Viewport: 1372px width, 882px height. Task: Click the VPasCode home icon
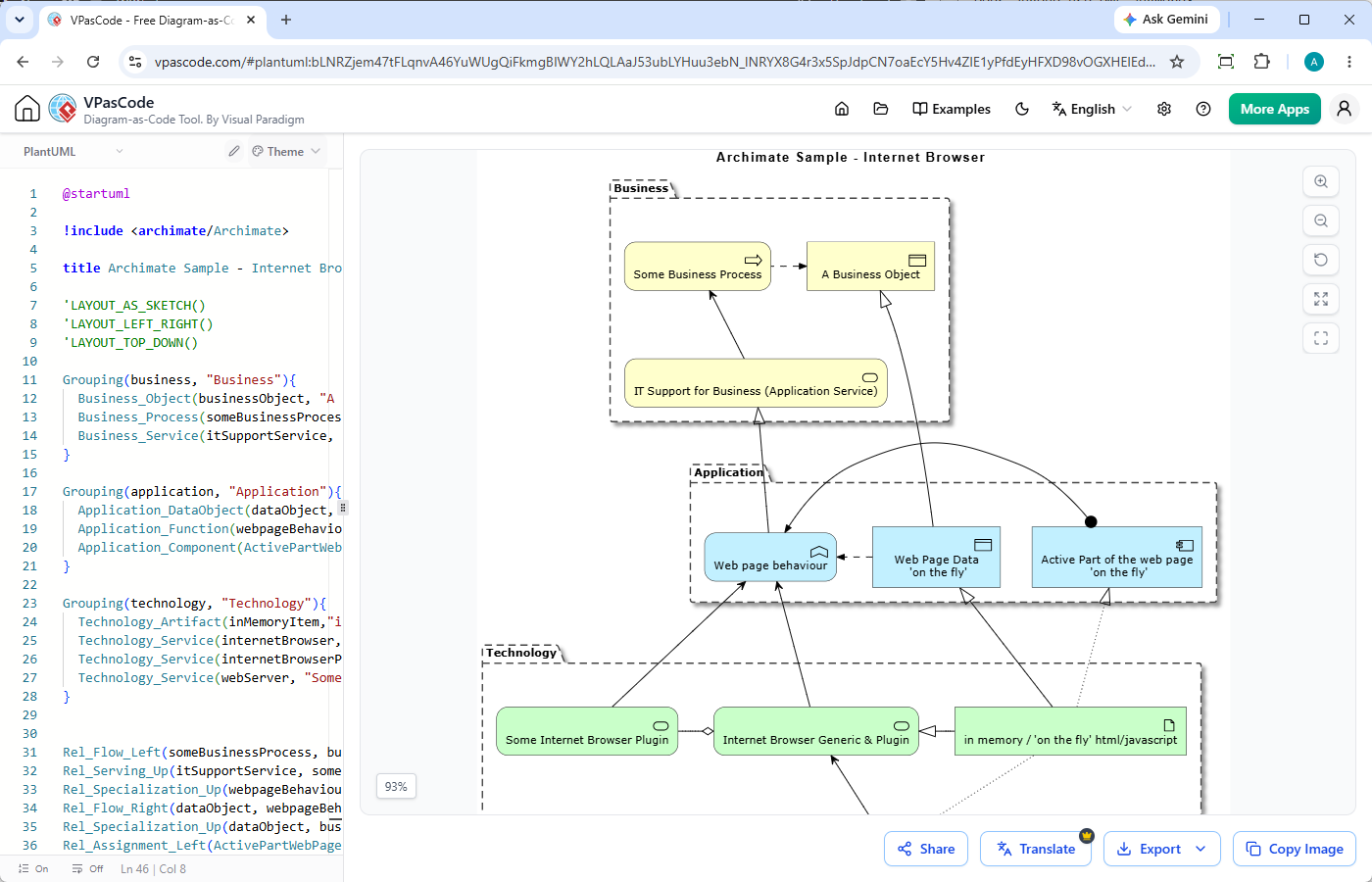27,109
